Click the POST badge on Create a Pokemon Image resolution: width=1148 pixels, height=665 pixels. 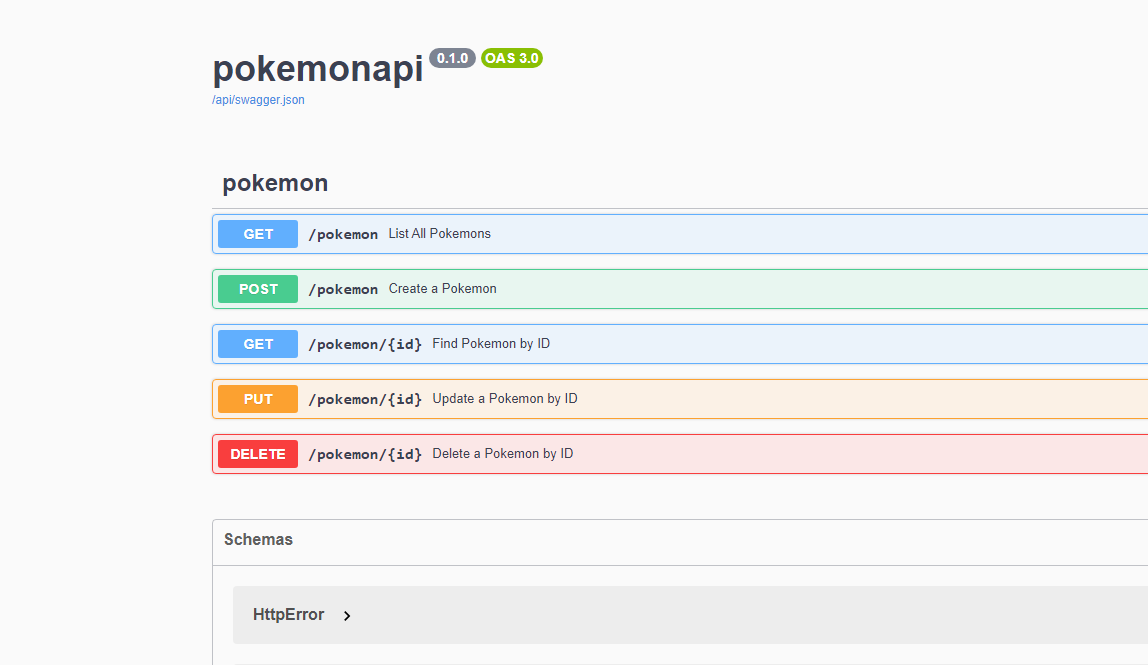[x=257, y=288]
